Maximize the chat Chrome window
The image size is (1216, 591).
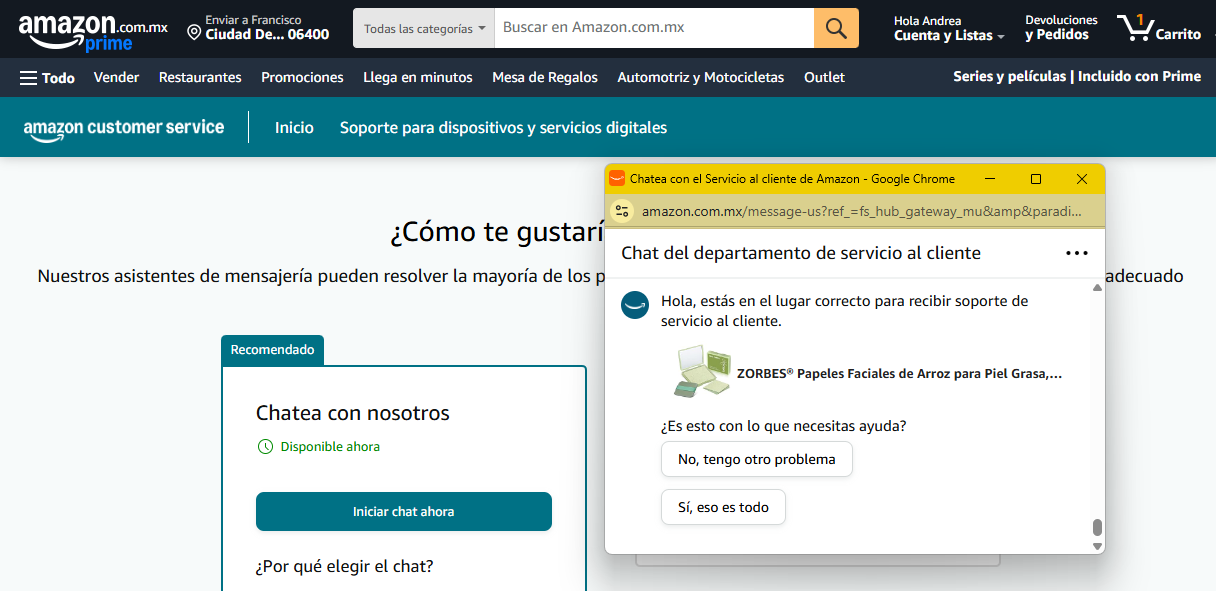coord(1036,179)
